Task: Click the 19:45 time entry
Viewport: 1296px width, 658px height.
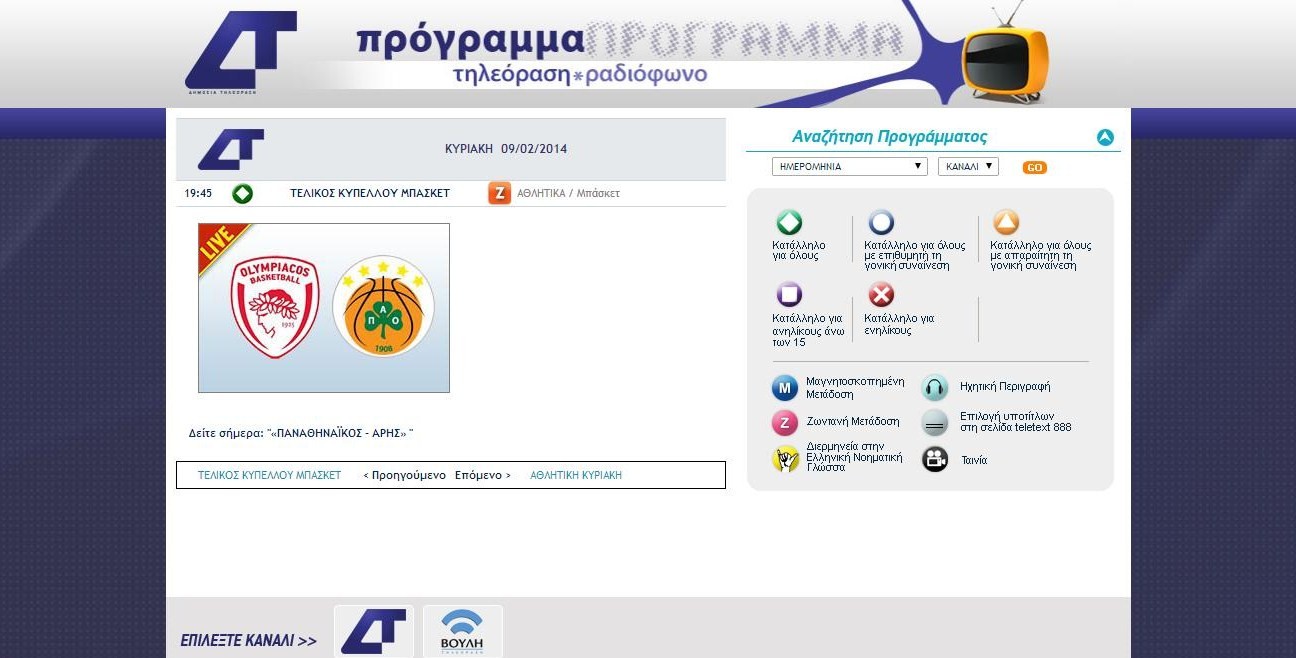Action: (198, 193)
